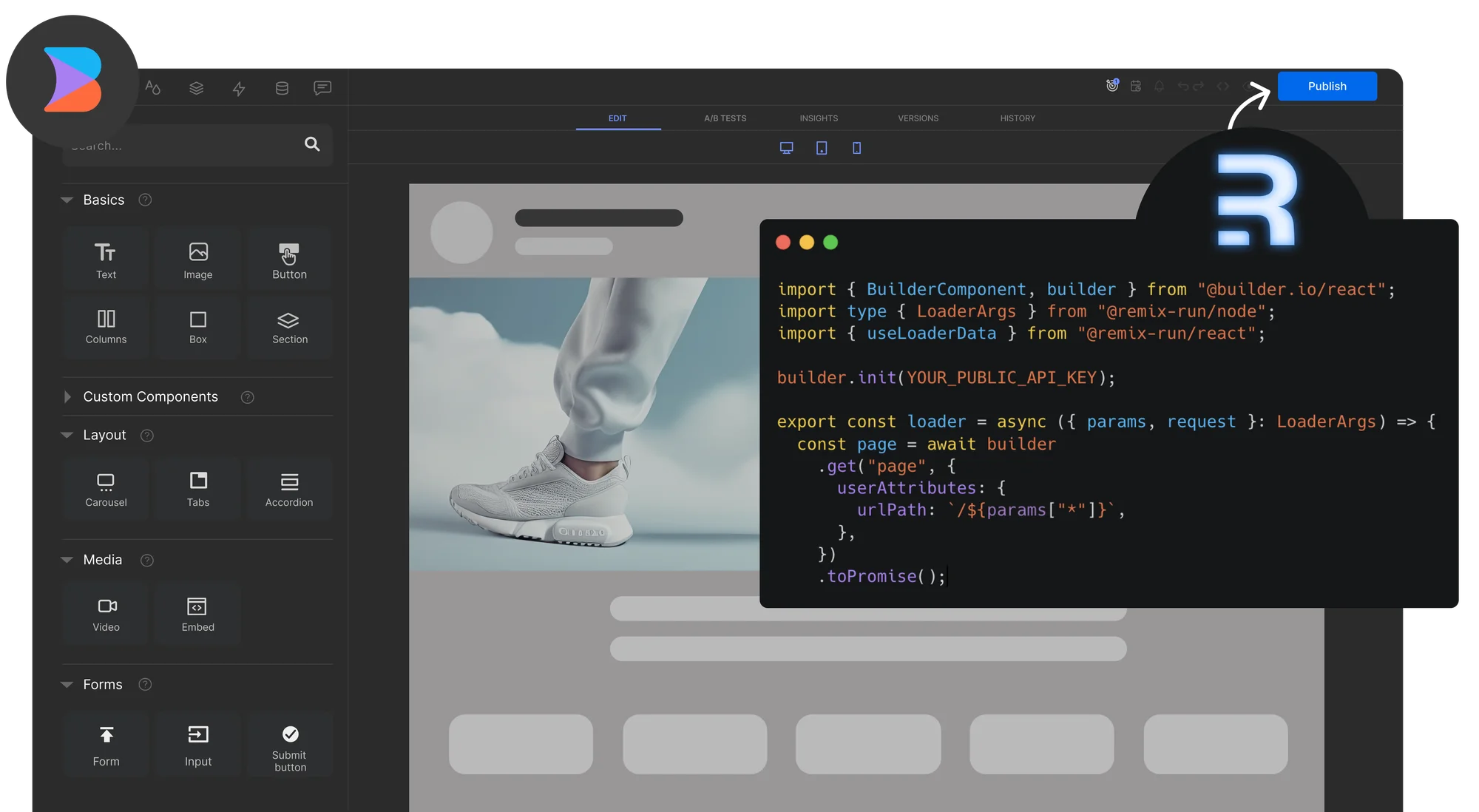
Task: Select the Columns layout tool
Action: [105, 325]
